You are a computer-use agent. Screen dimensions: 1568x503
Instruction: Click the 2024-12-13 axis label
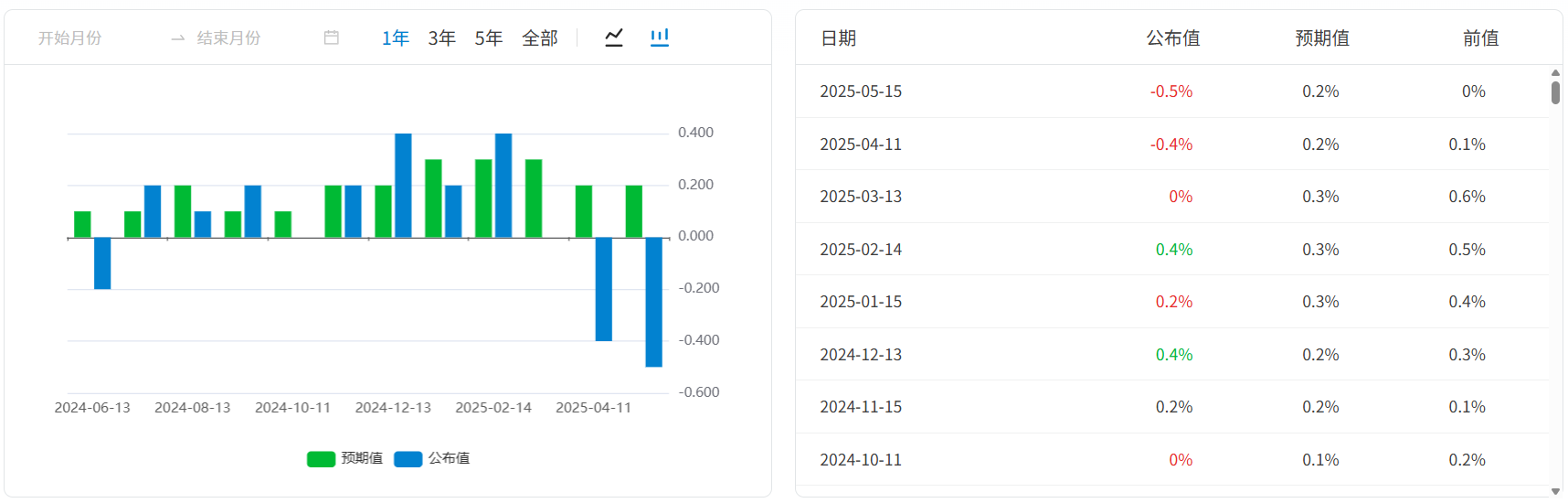(x=393, y=408)
